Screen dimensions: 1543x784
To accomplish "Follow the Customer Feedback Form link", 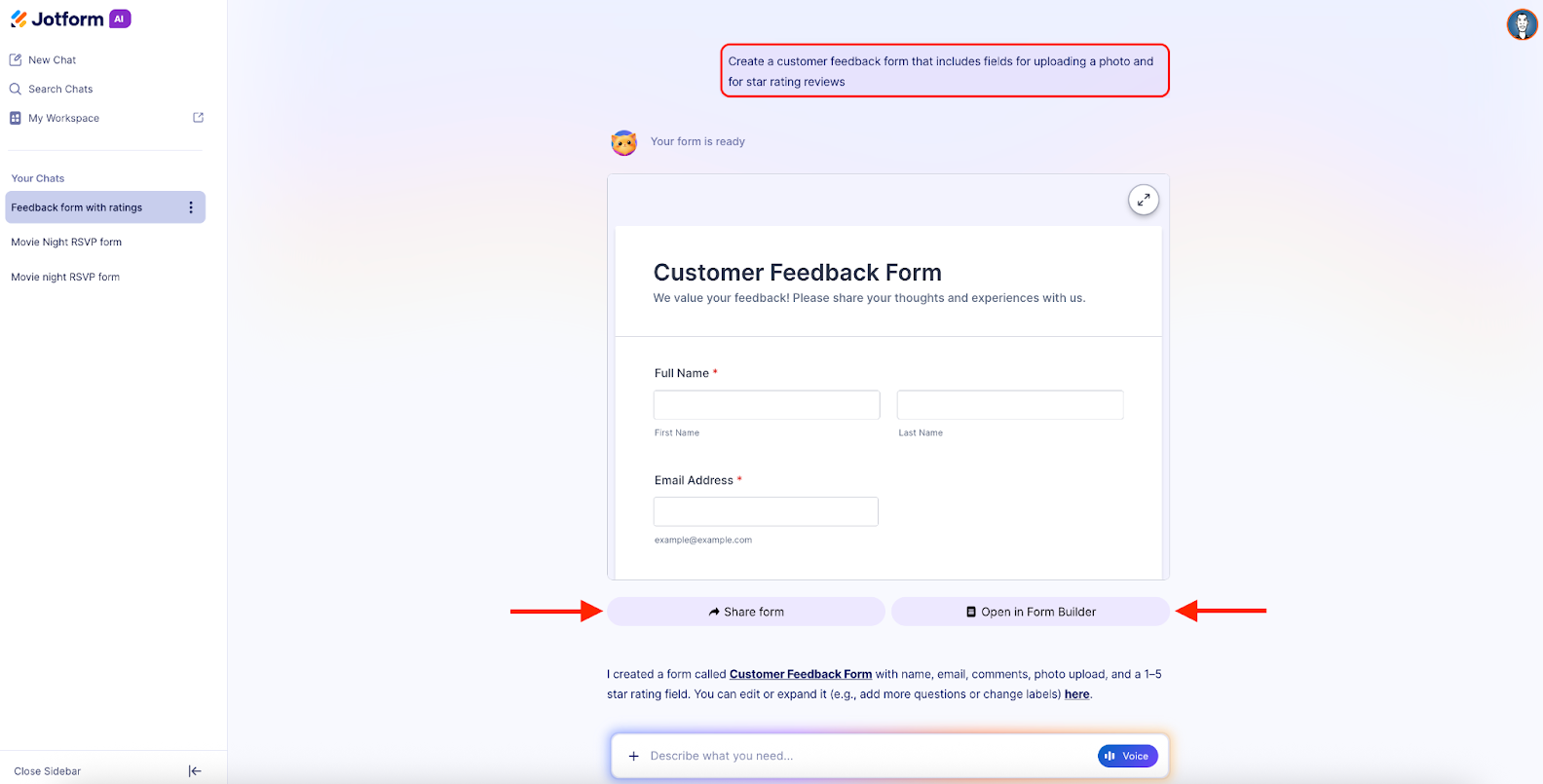I will (x=800, y=674).
